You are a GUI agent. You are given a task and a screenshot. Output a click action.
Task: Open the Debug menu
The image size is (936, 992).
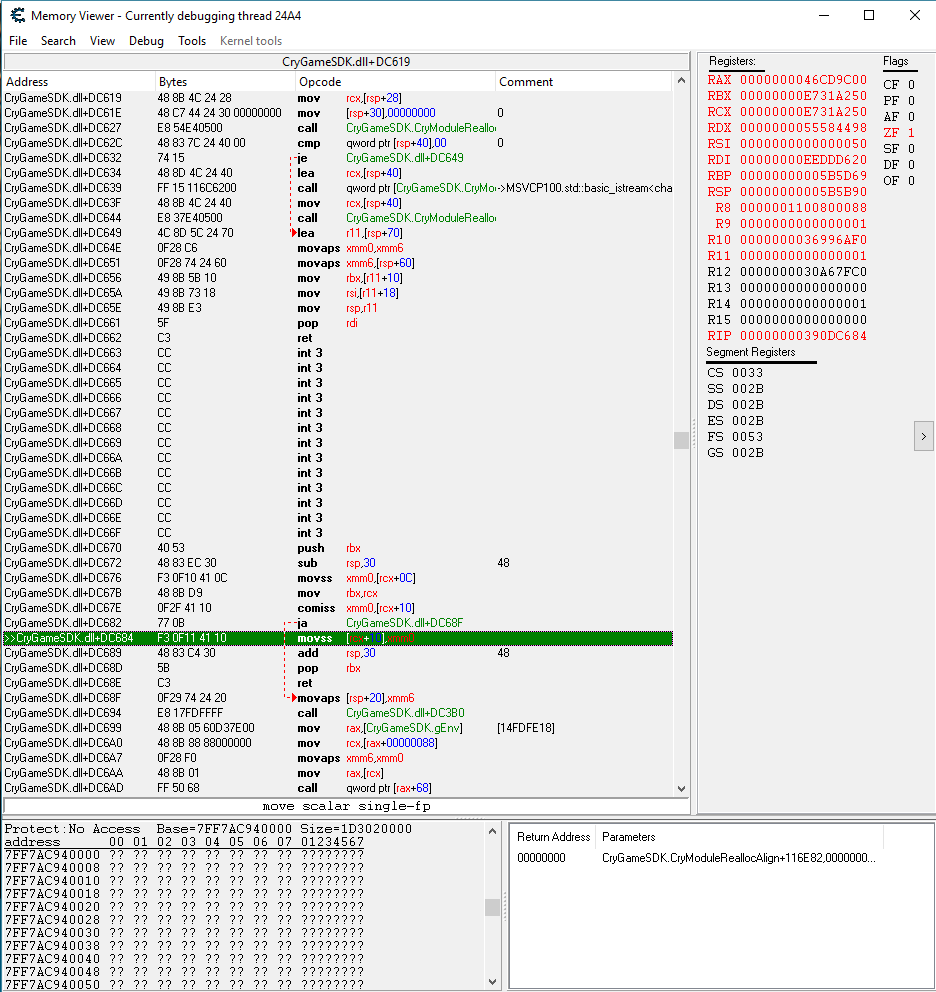pos(146,41)
